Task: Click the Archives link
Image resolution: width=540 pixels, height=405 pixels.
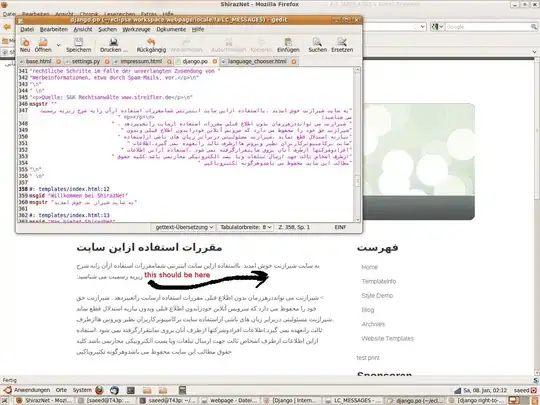Action: pos(373,324)
